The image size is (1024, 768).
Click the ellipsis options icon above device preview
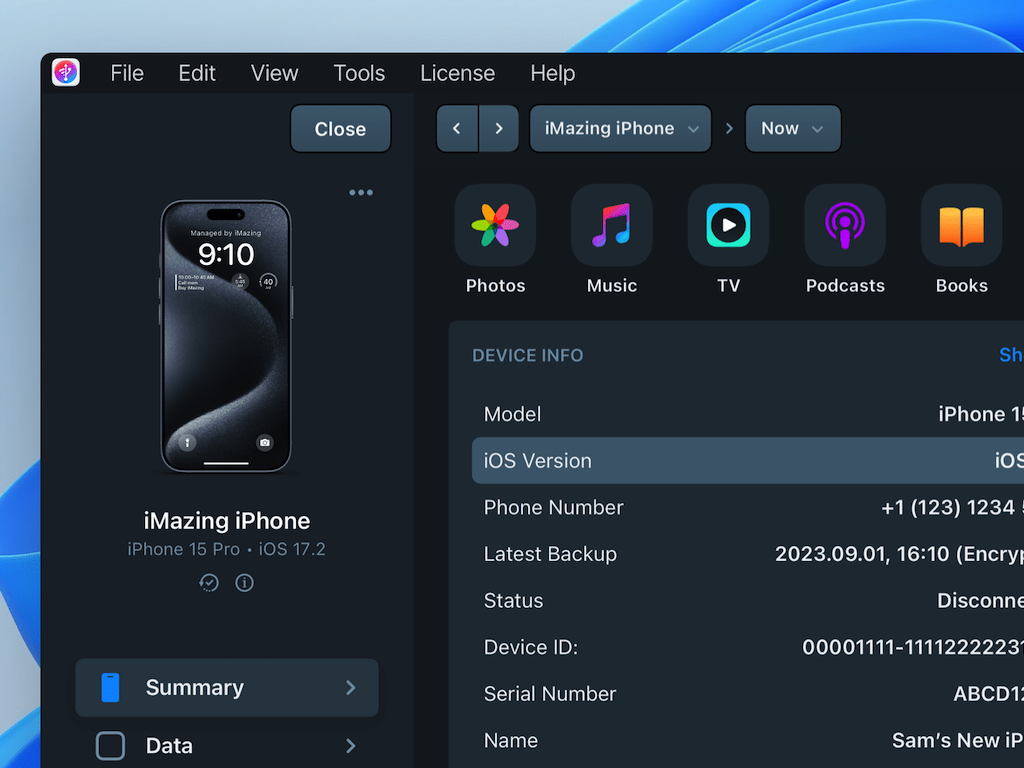pyautogui.click(x=362, y=192)
